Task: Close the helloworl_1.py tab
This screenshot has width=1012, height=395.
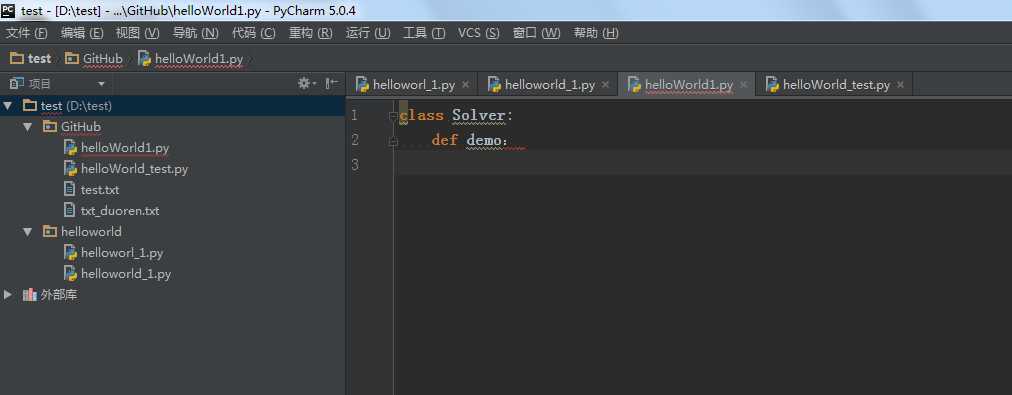Action: (x=465, y=85)
